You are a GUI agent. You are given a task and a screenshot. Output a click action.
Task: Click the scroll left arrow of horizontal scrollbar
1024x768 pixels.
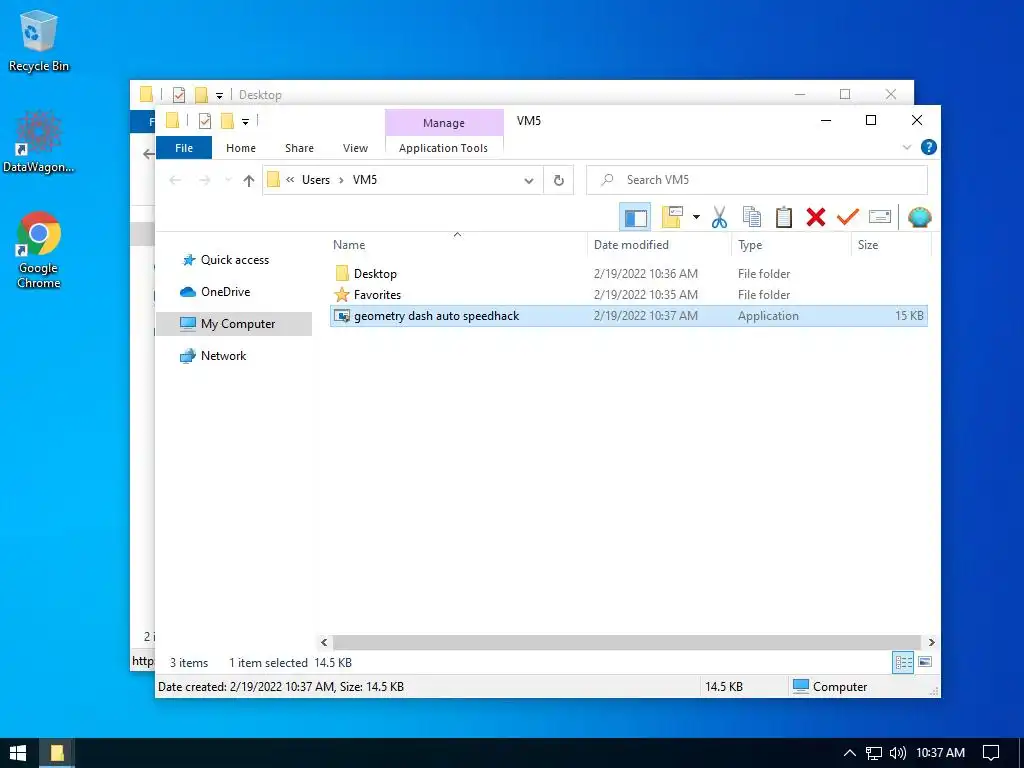[x=325, y=643]
